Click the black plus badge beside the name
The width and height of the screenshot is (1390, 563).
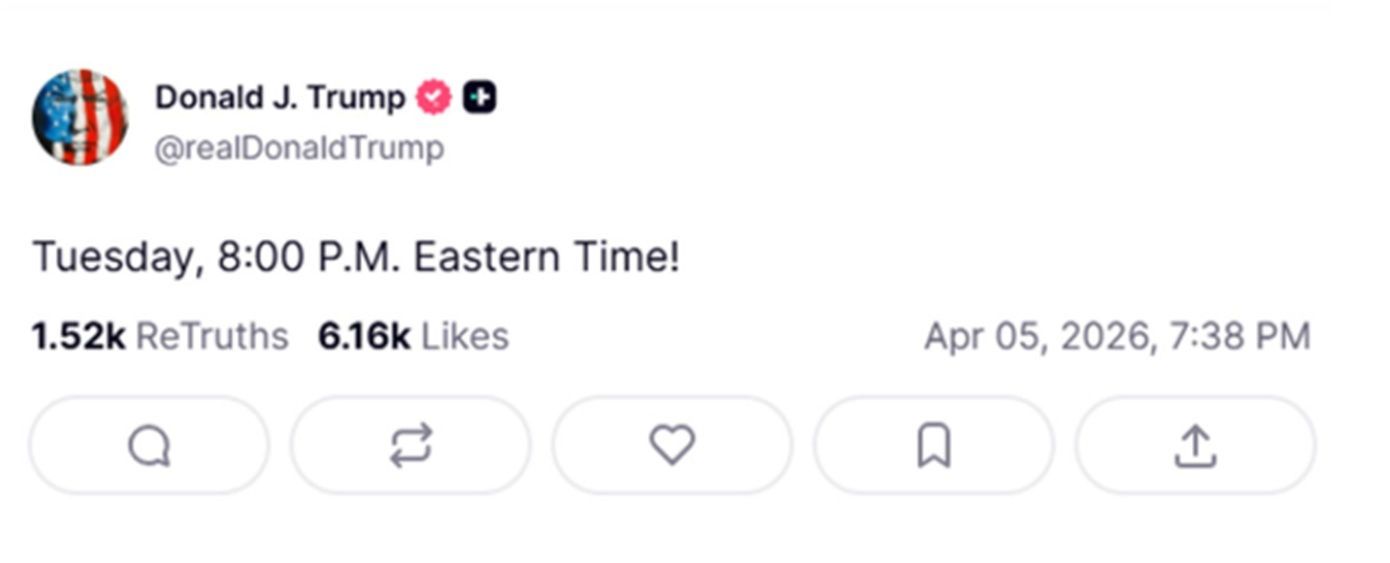(x=479, y=97)
